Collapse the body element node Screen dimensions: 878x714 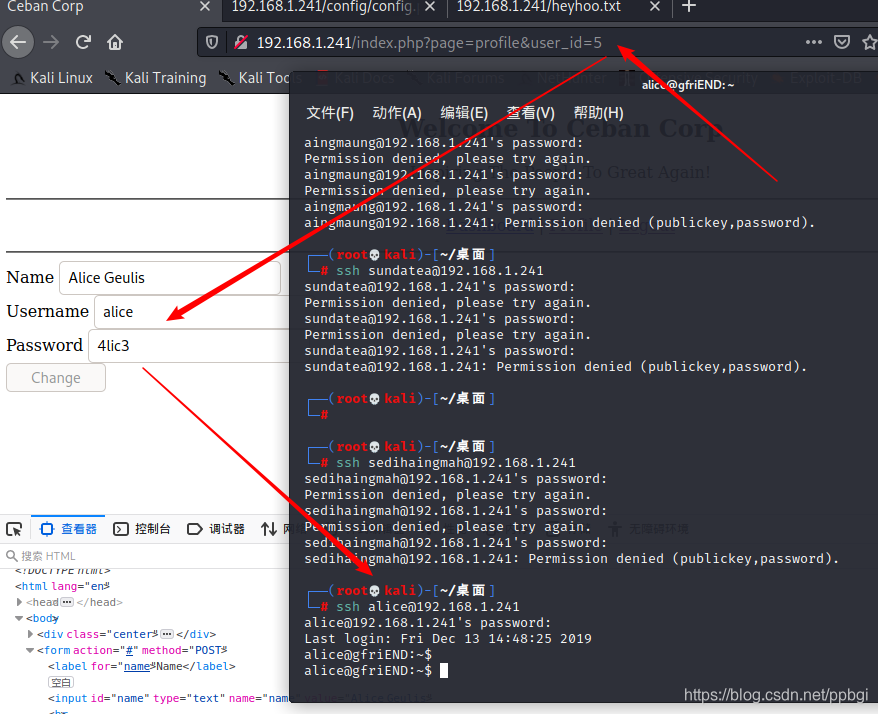pyautogui.click(x=19, y=618)
